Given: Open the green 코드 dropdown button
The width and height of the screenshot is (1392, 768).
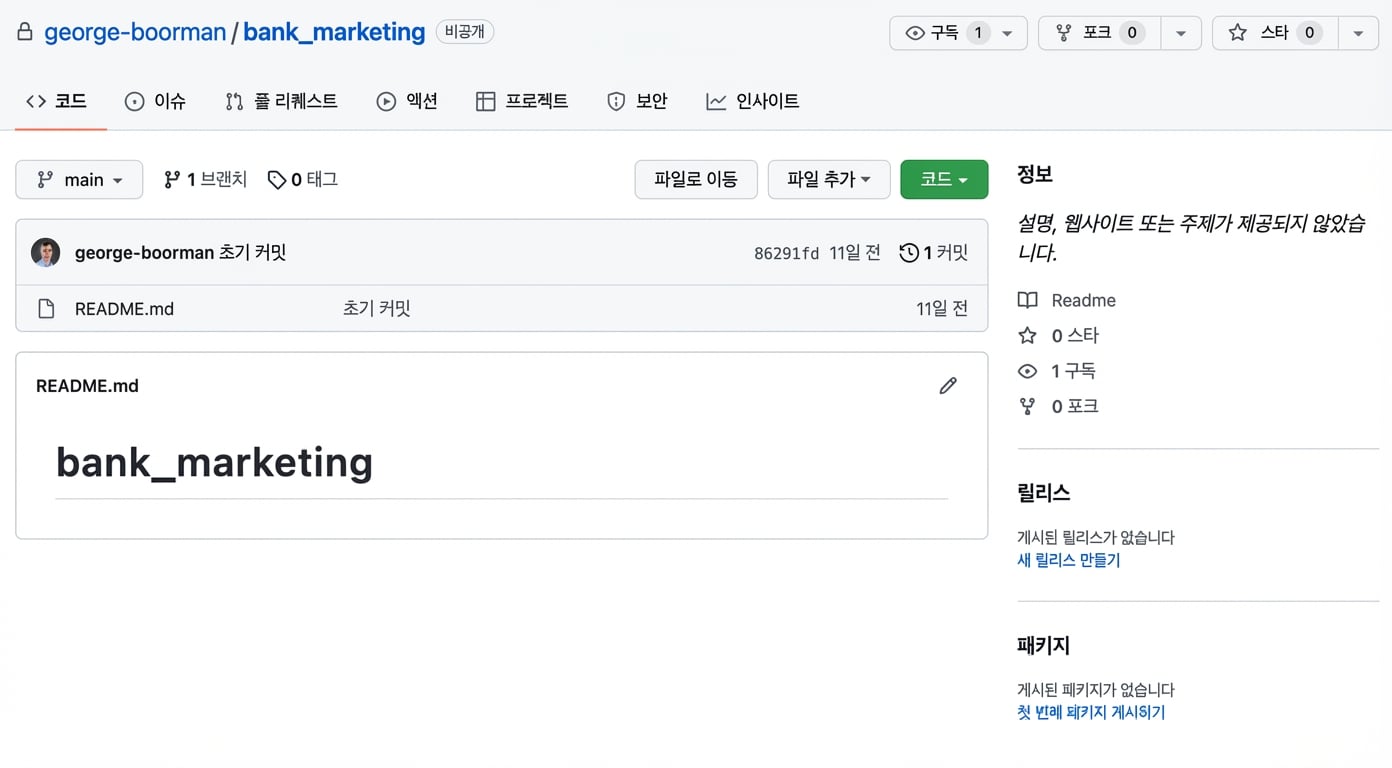Looking at the screenshot, I should 944,180.
